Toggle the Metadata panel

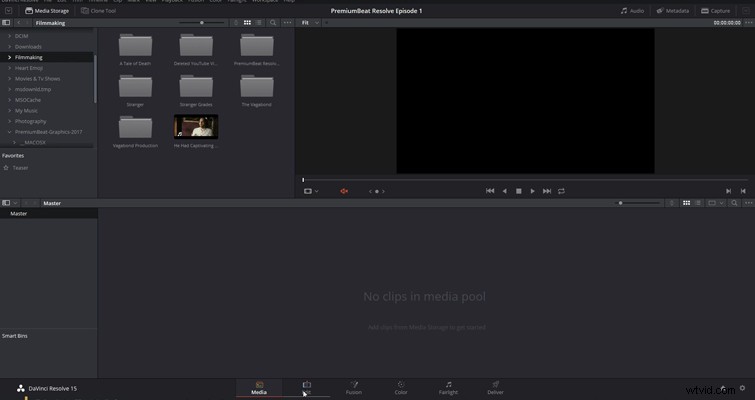tap(673, 11)
